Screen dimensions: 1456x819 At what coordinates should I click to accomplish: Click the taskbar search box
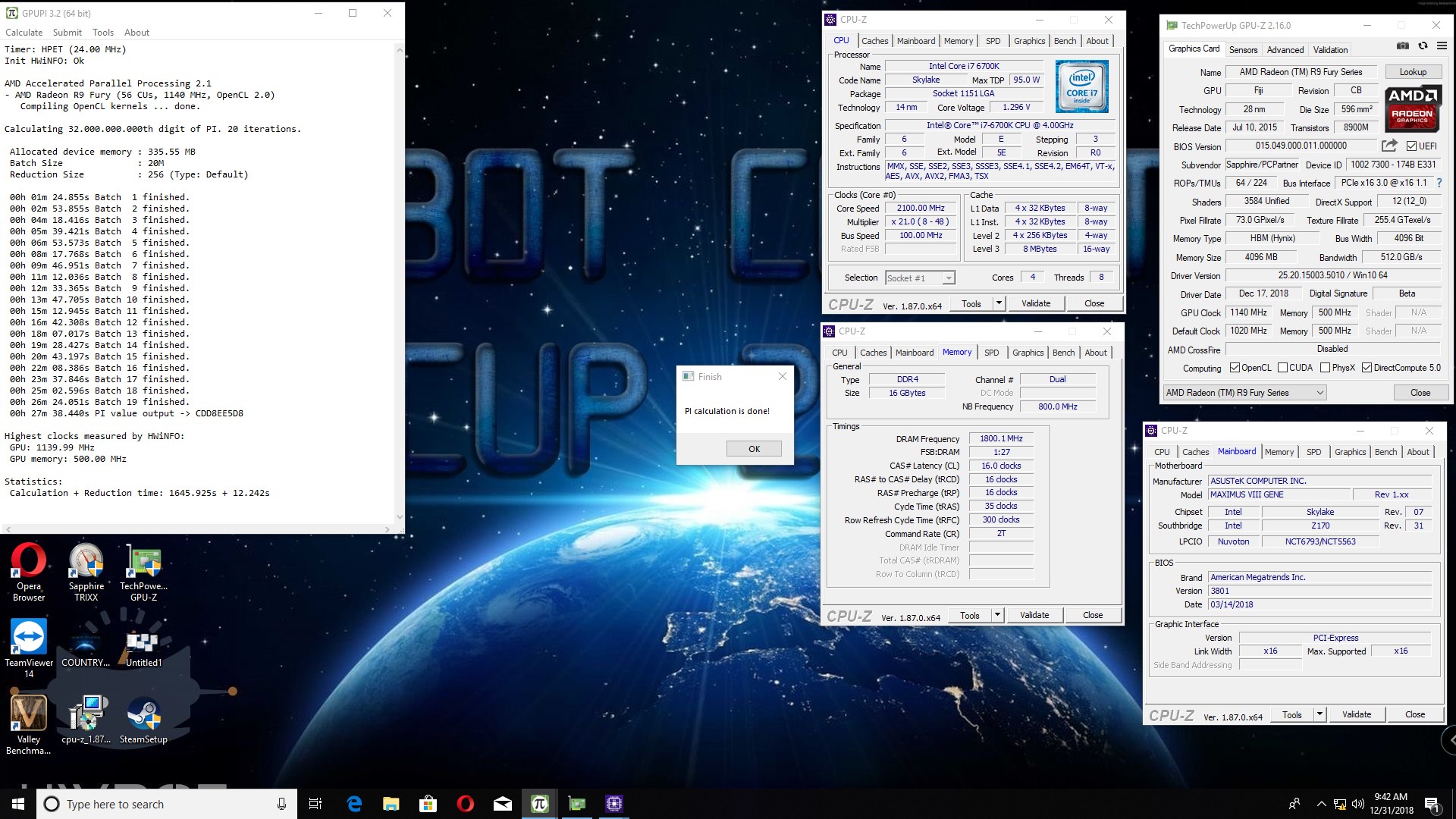coord(167,804)
